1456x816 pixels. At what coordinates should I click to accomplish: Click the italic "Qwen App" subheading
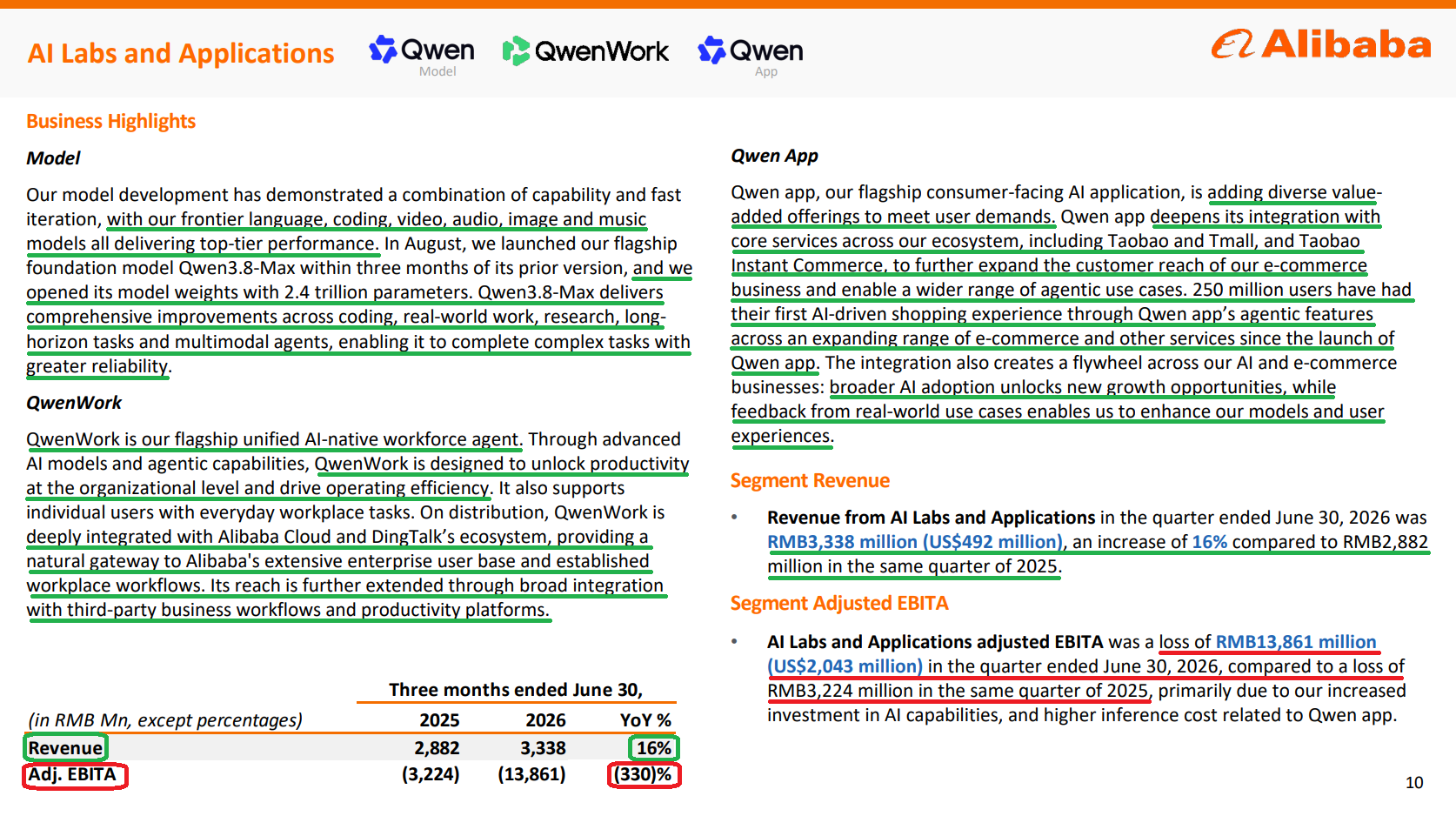(774, 156)
